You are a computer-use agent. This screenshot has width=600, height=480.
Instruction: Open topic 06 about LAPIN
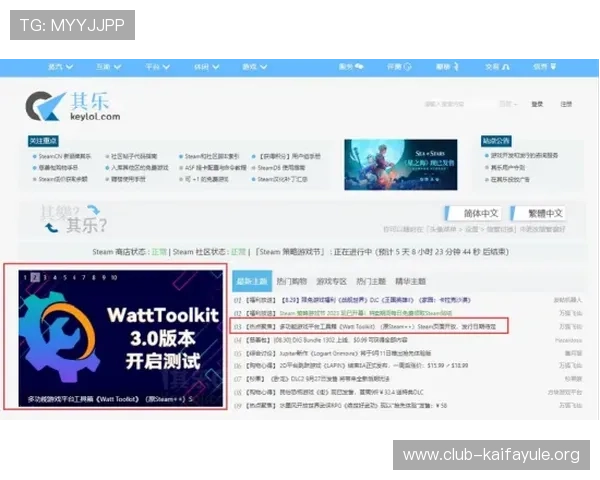373,366
